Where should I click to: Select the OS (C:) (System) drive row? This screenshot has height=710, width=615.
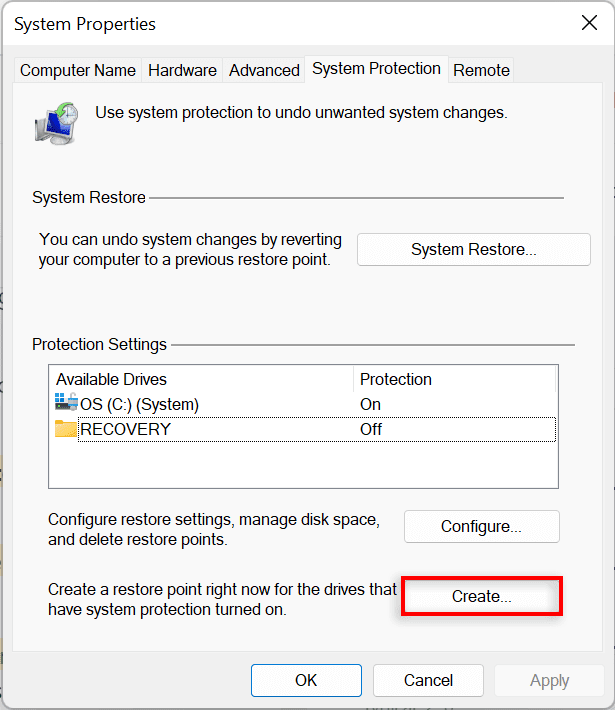click(x=303, y=404)
